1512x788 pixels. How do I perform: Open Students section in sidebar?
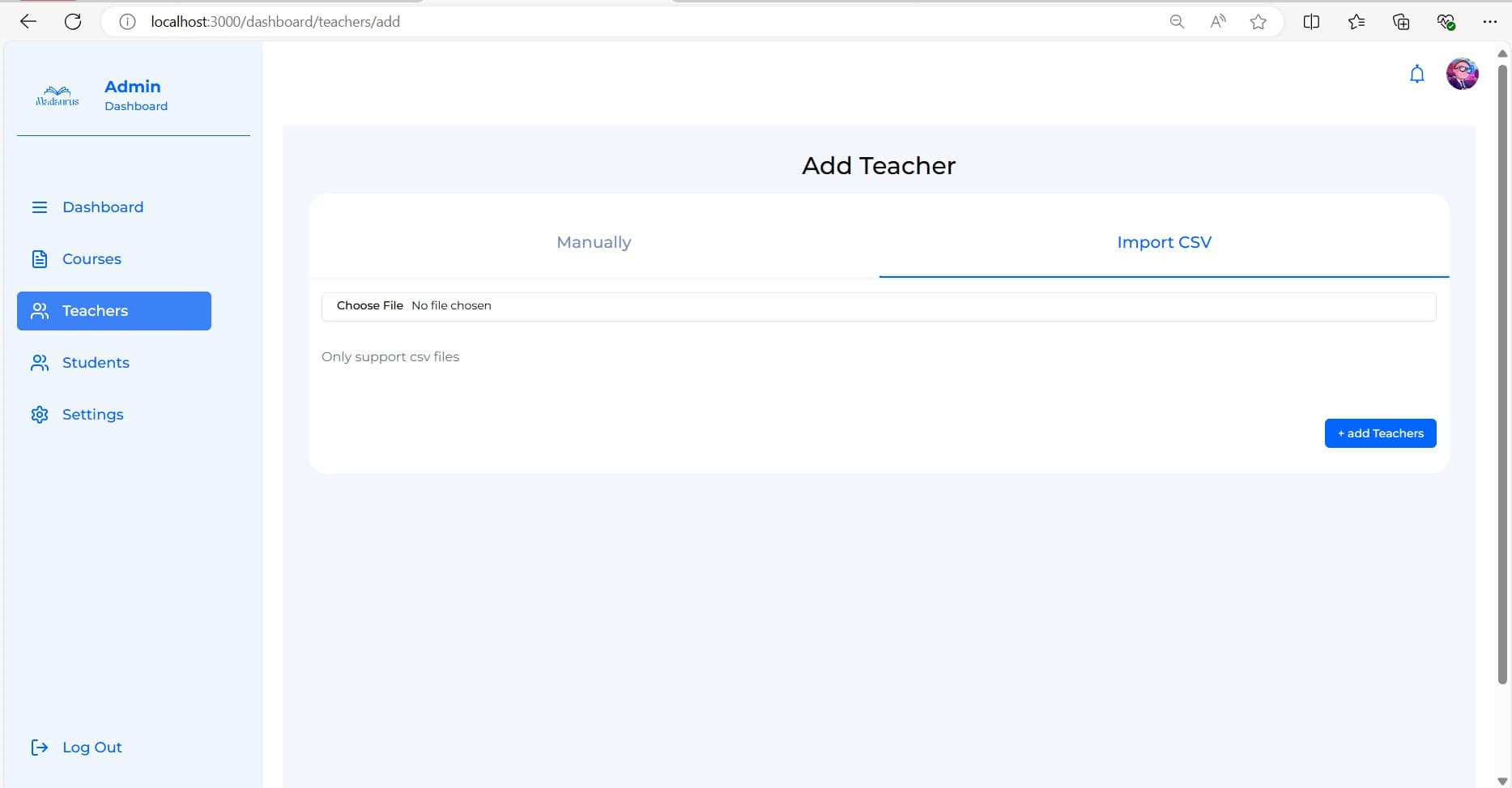[96, 363]
